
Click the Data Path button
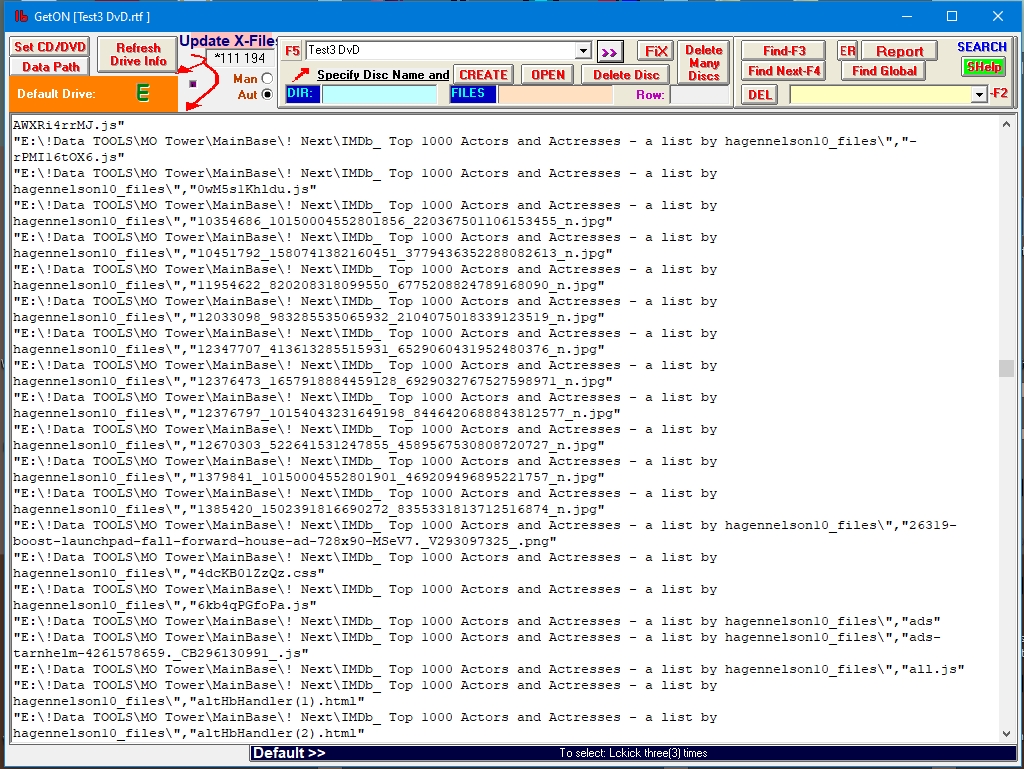[x=50, y=66]
